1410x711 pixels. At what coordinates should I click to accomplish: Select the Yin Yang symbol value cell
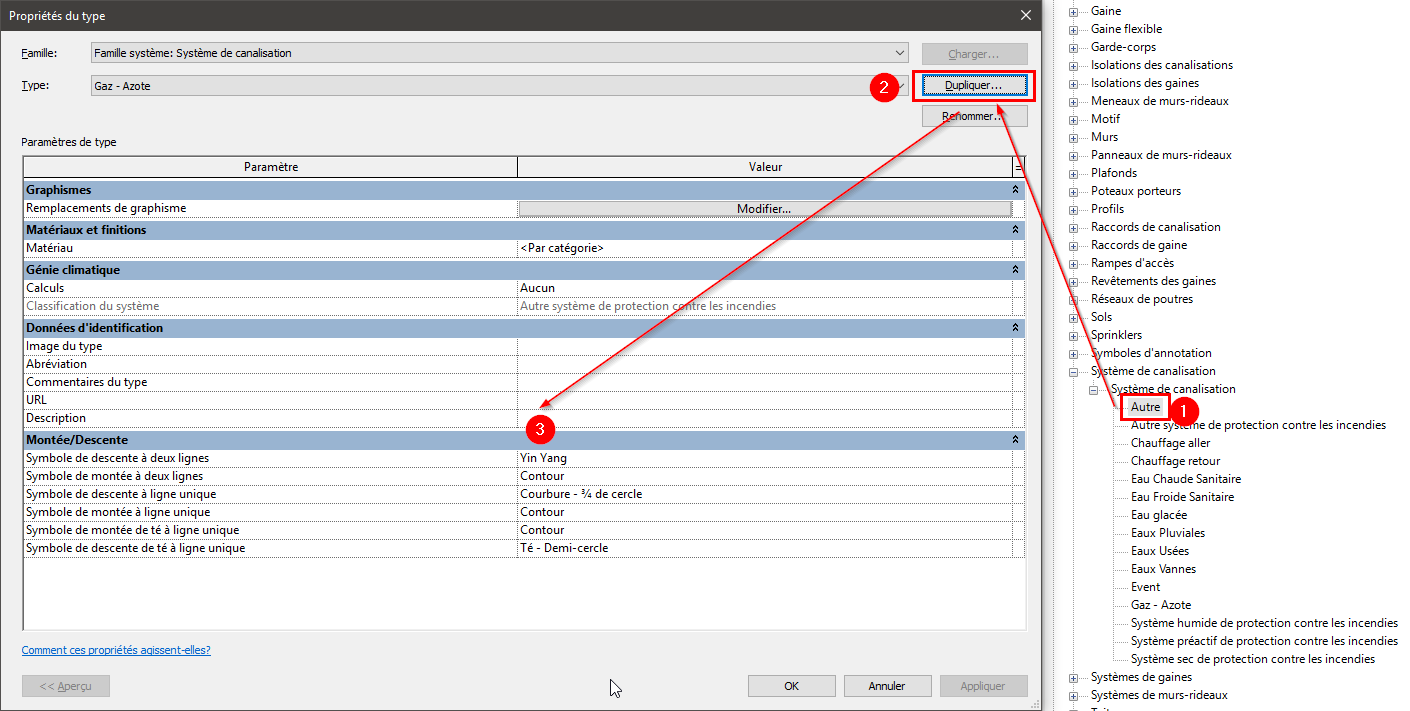[x=764, y=458]
